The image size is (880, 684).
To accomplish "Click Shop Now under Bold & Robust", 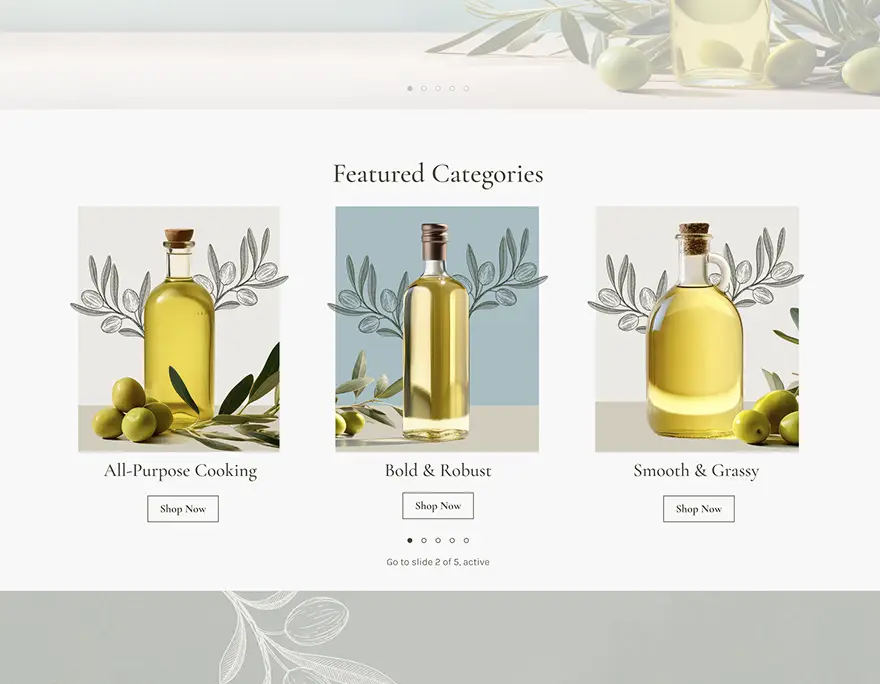I will click(x=438, y=506).
